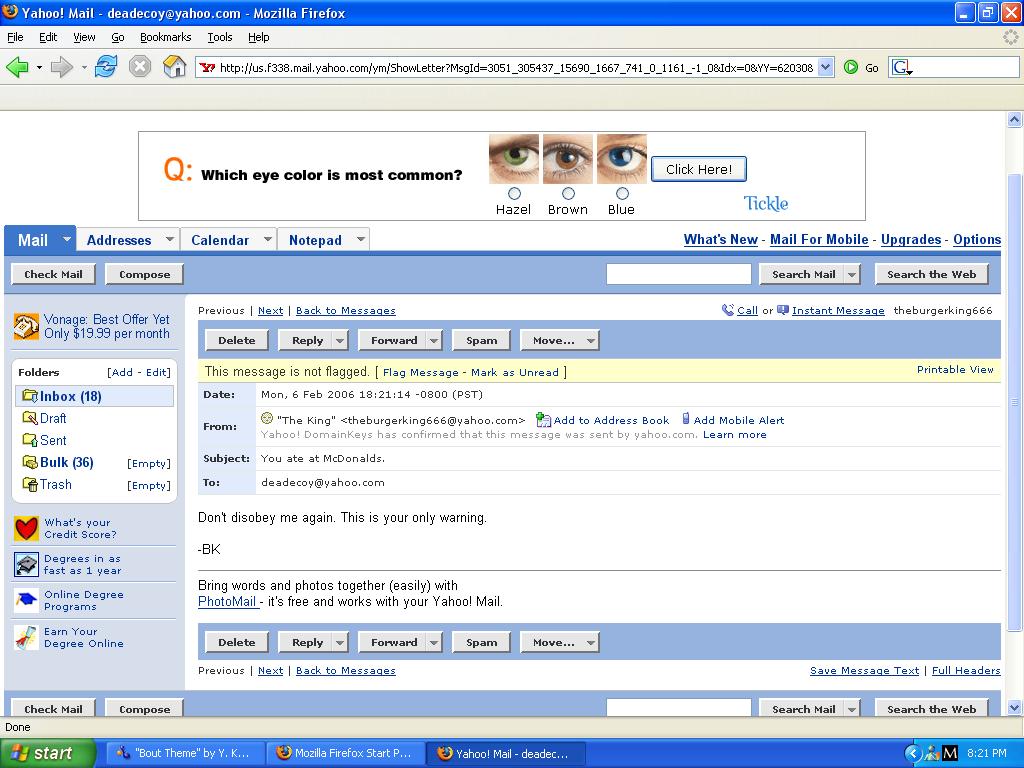Image resolution: width=1024 pixels, height=768 pixels.
Task: Switch to 'Bout Theme' taskbar item
Action: (x=184, y=754)
